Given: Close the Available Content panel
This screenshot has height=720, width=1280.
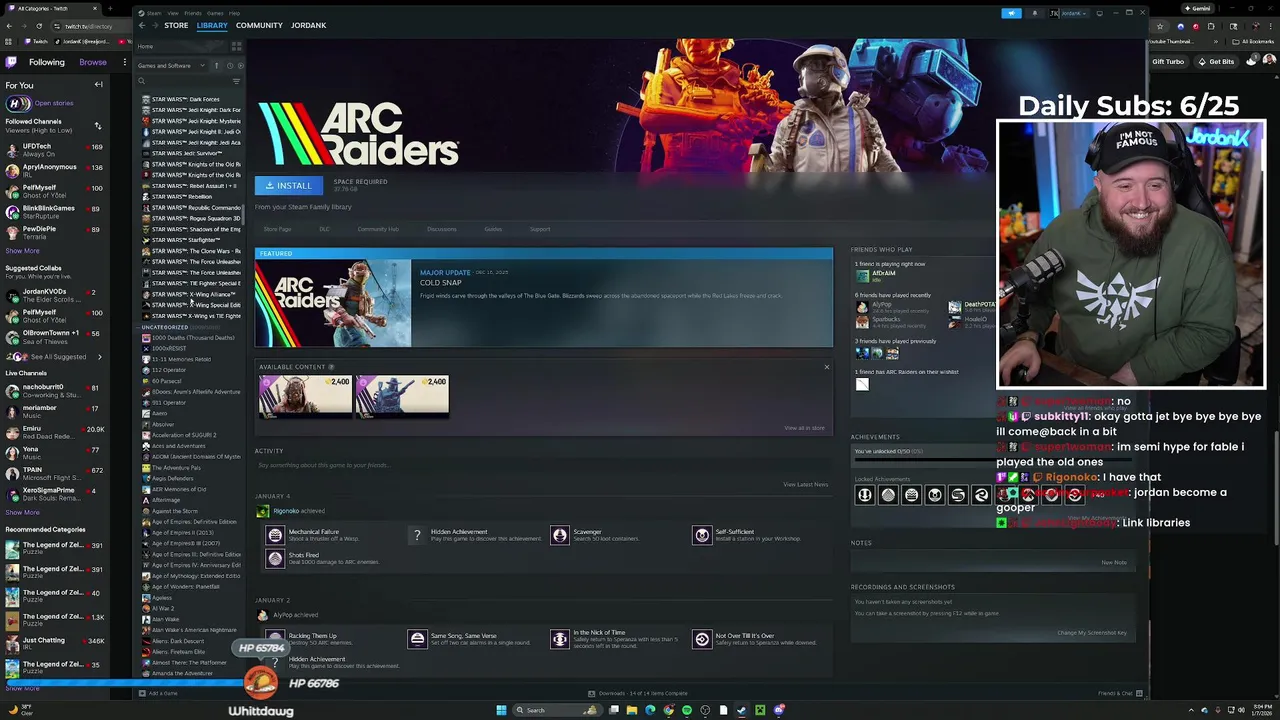Looking at the screenshot, I should pos(826,367).
